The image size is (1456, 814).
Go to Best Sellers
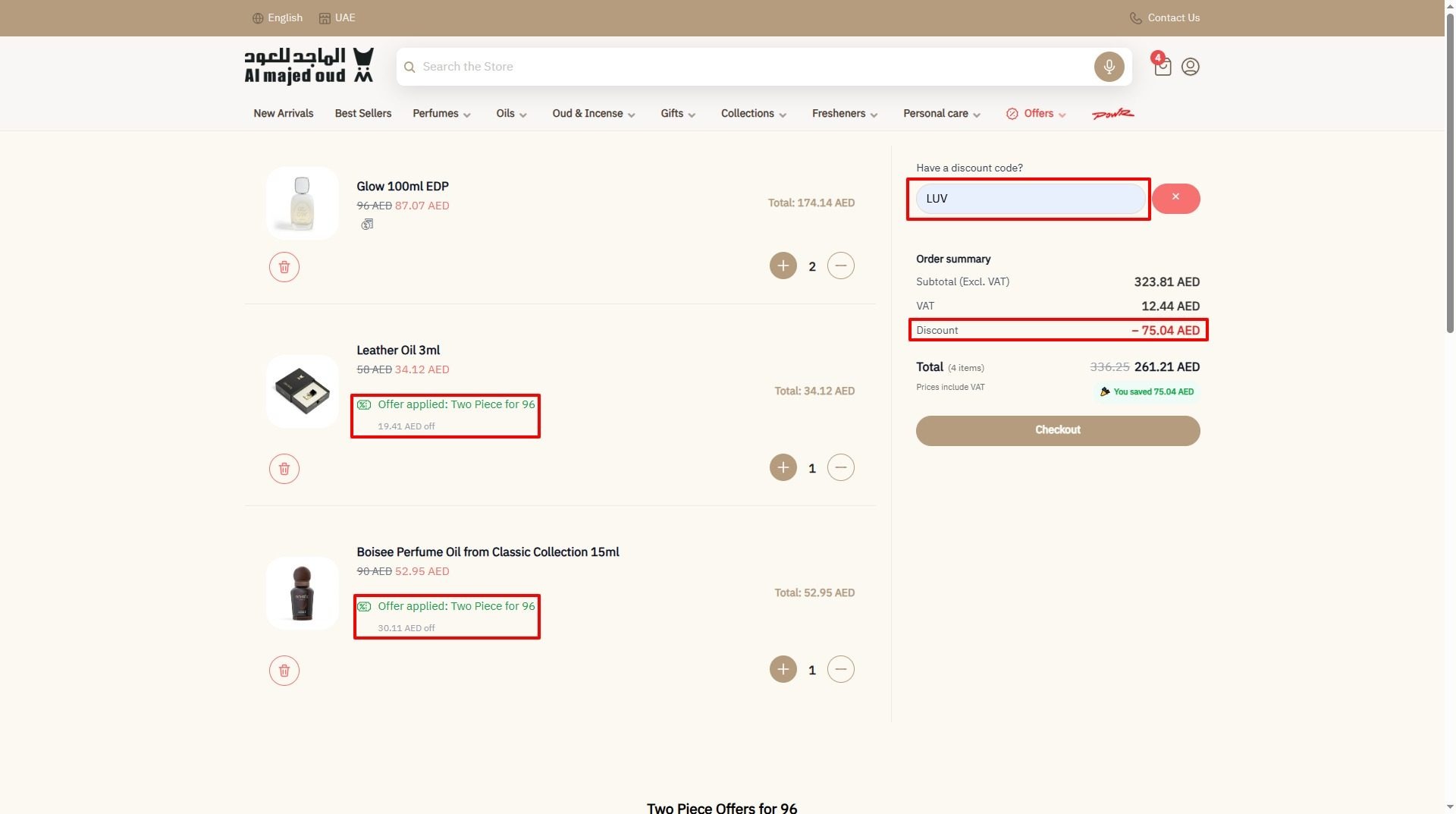(x=363, y=114)
